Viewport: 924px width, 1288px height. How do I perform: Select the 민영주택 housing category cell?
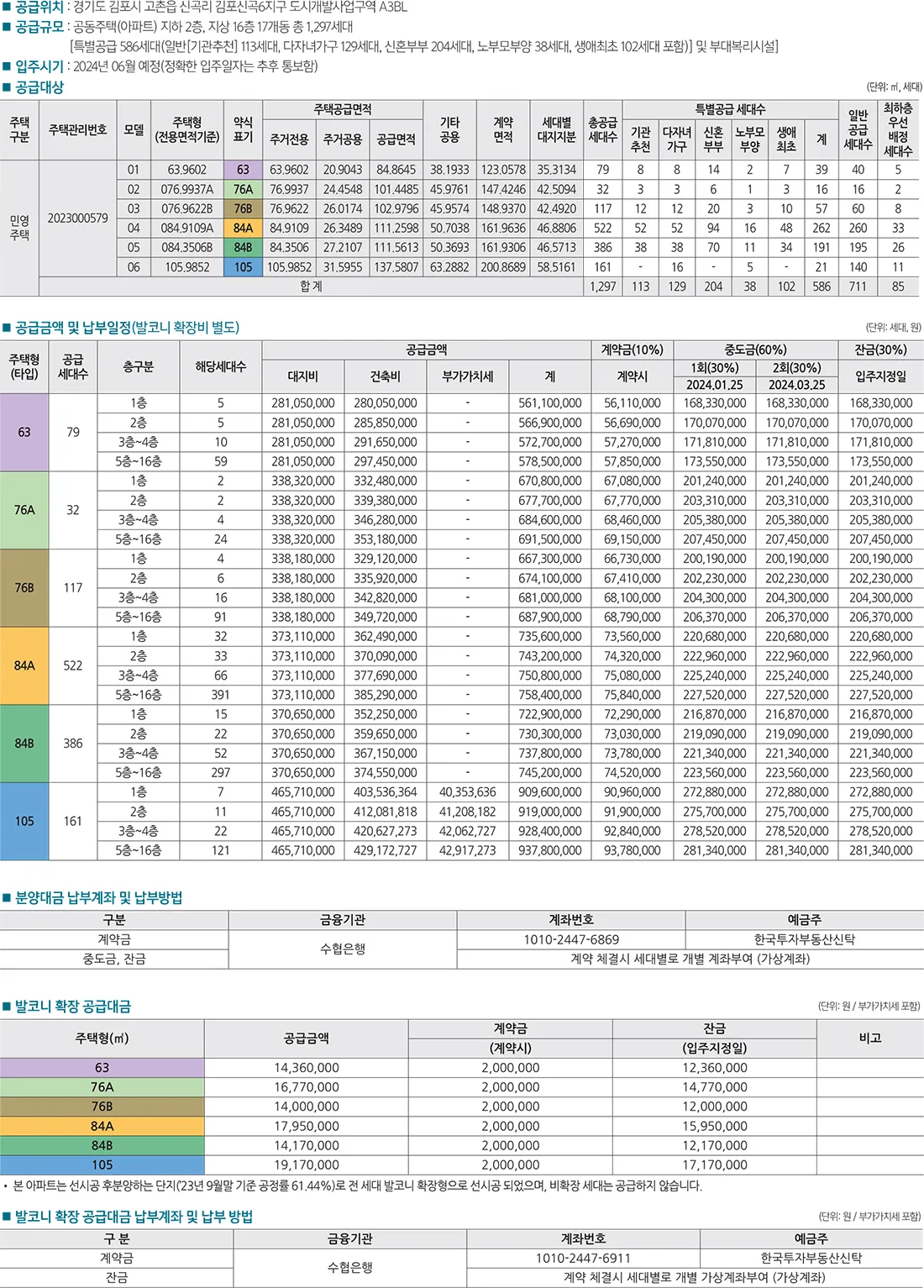click(18, 227)
